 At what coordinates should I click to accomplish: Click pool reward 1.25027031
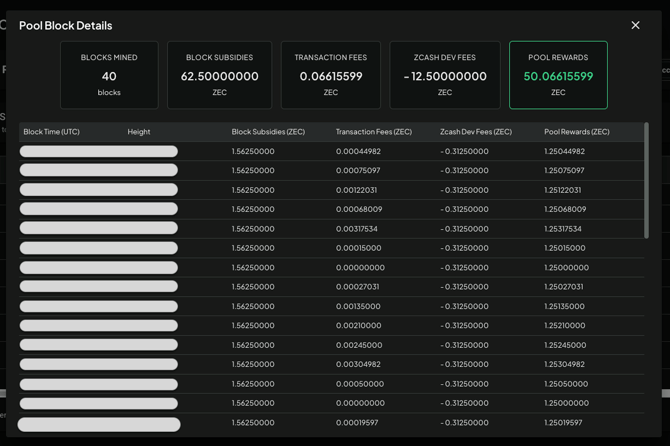[564, 287]
